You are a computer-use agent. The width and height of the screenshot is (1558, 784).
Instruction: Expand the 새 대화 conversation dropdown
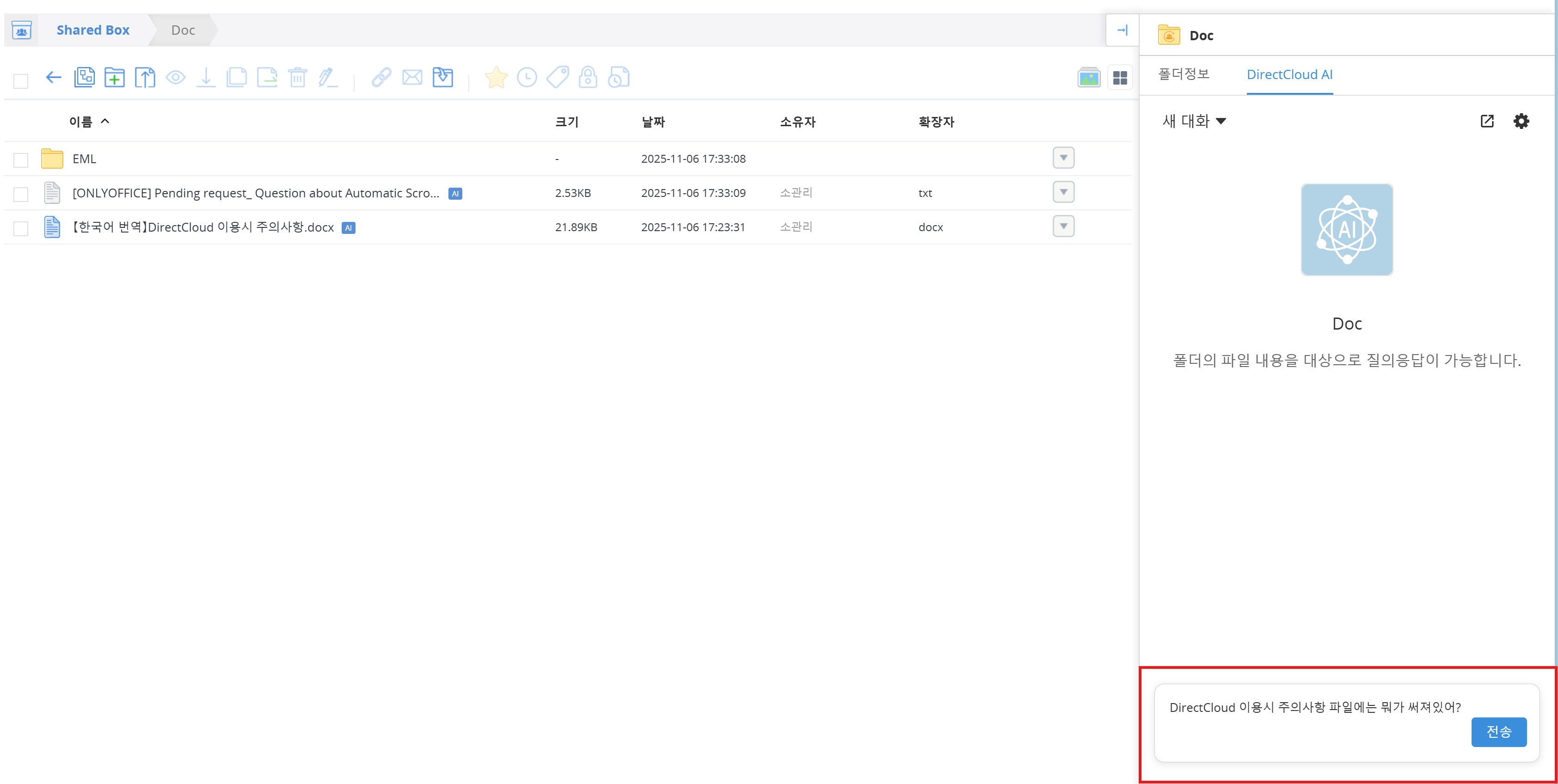coord(1194,121)
